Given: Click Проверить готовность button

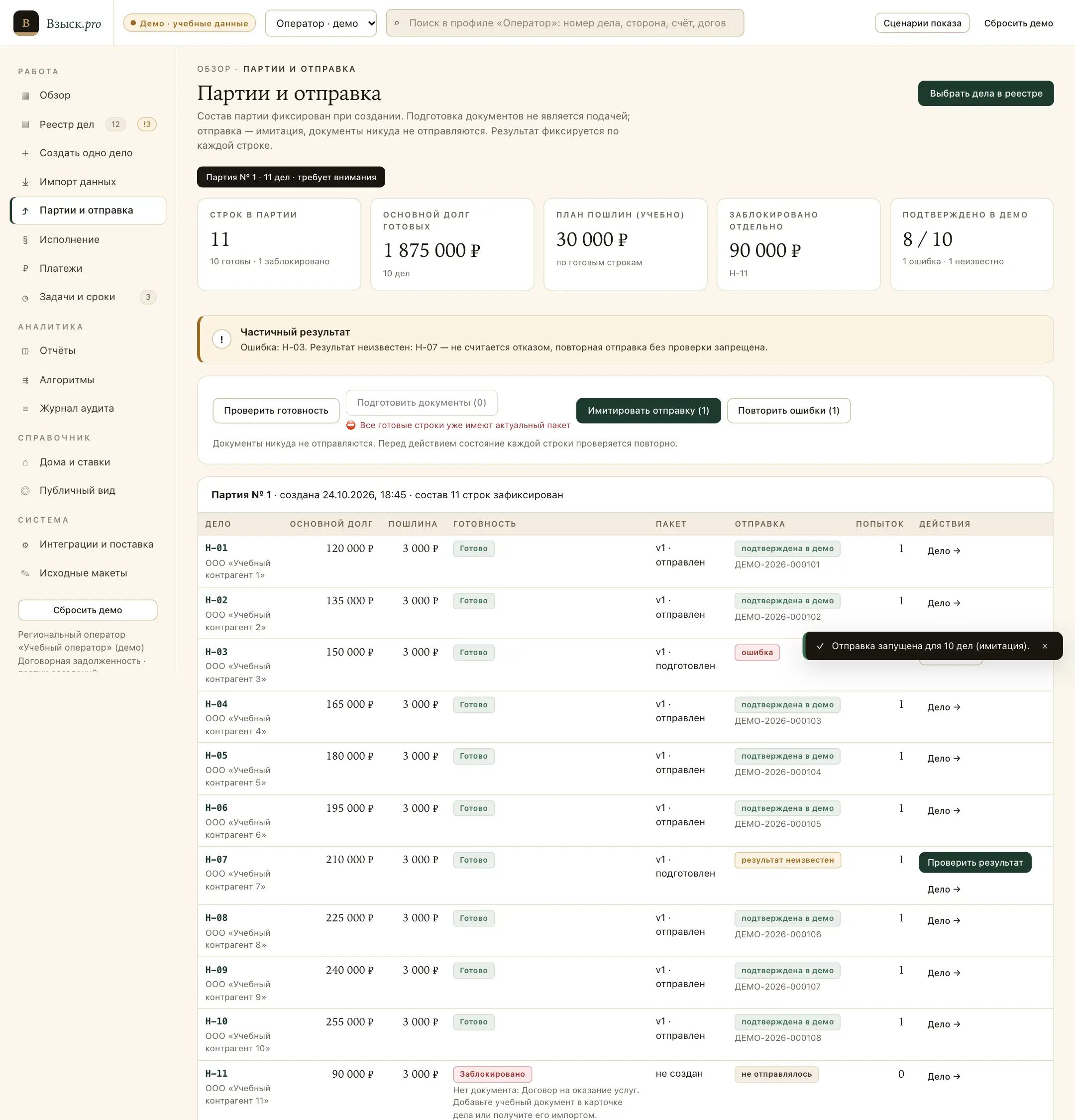Looking at the screenshot, I should pos(276,410).
